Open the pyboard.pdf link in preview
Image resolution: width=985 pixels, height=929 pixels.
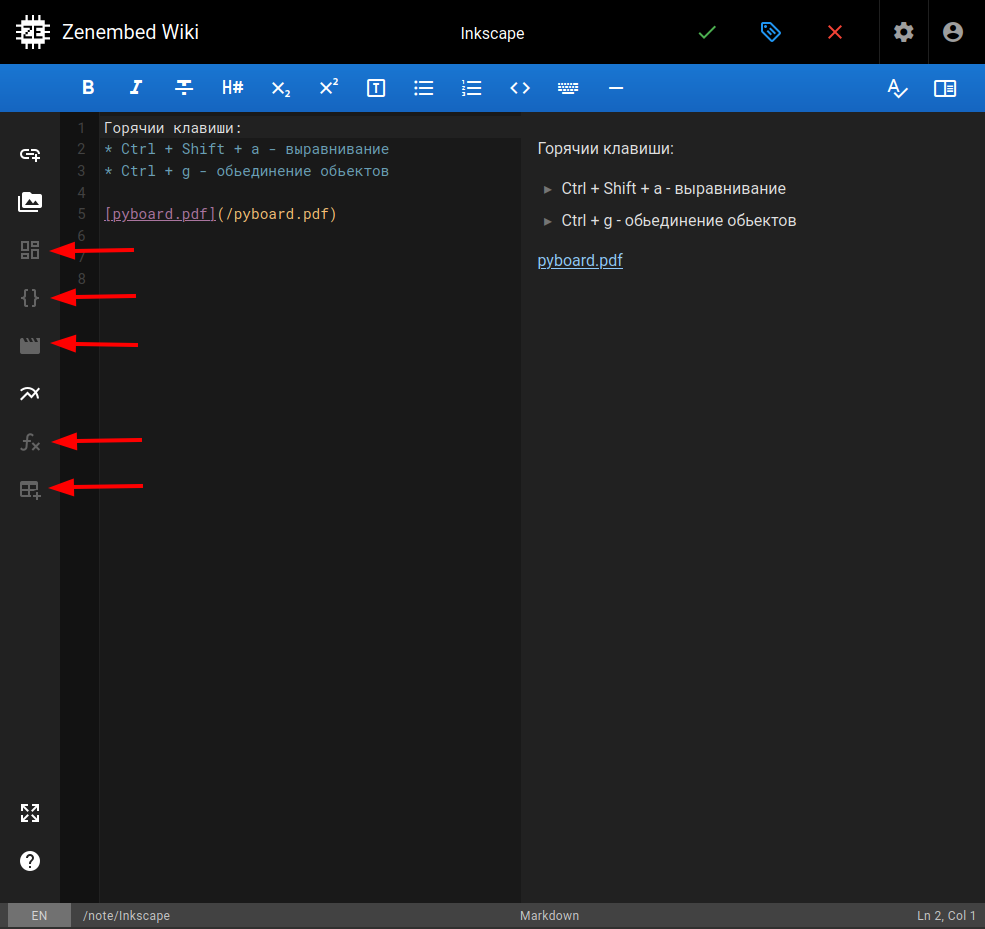point(580,261)
